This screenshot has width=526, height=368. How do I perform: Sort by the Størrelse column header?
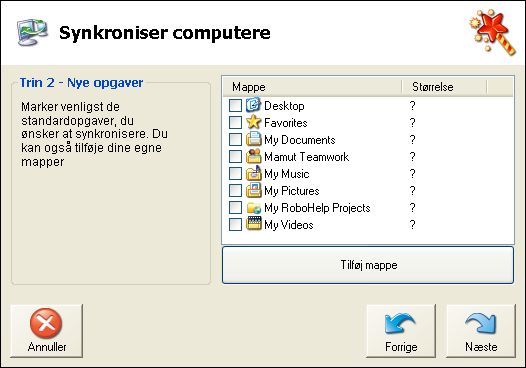[444, 87]
